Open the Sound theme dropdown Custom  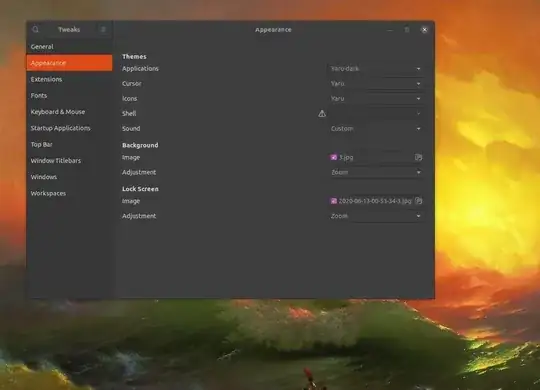375,129
